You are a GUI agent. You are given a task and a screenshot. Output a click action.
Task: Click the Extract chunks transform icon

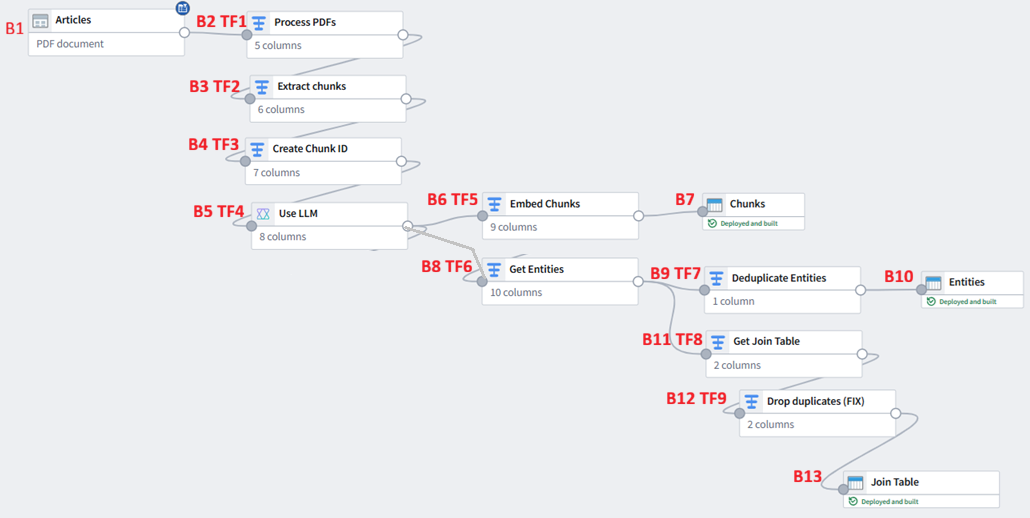tap(263, 86)
